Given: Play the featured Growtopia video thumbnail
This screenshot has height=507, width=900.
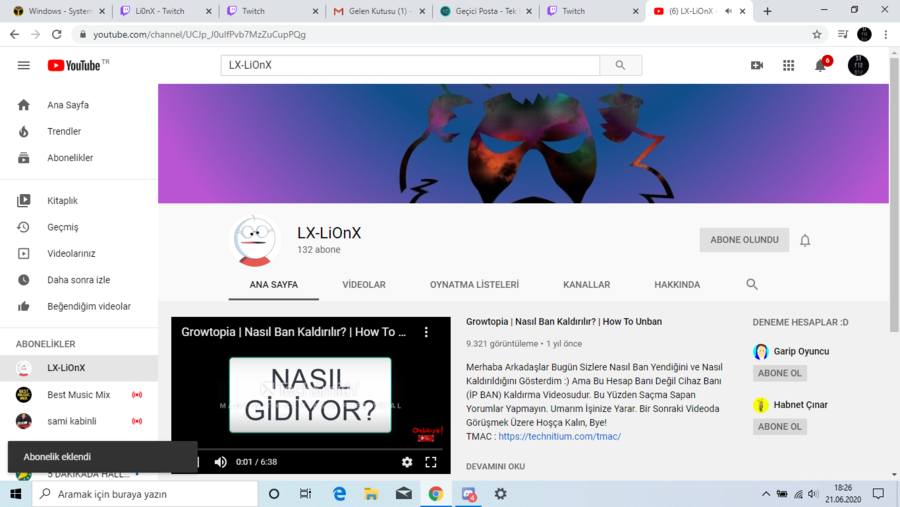Looking at the screenshot, I should [x=311, y=395].
